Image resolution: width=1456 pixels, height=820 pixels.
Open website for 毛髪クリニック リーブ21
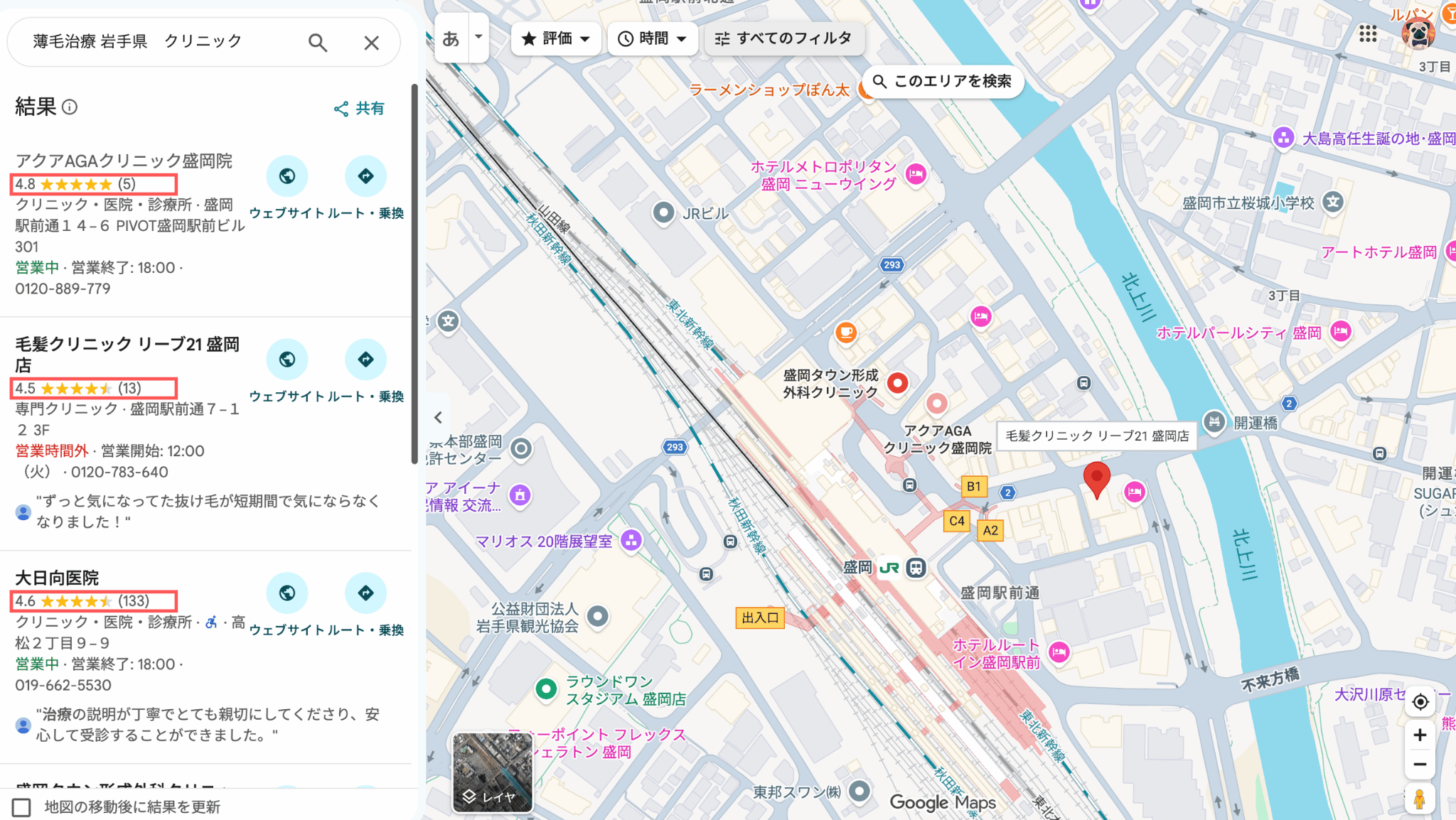pyautogui.click(x=287, y=360)
